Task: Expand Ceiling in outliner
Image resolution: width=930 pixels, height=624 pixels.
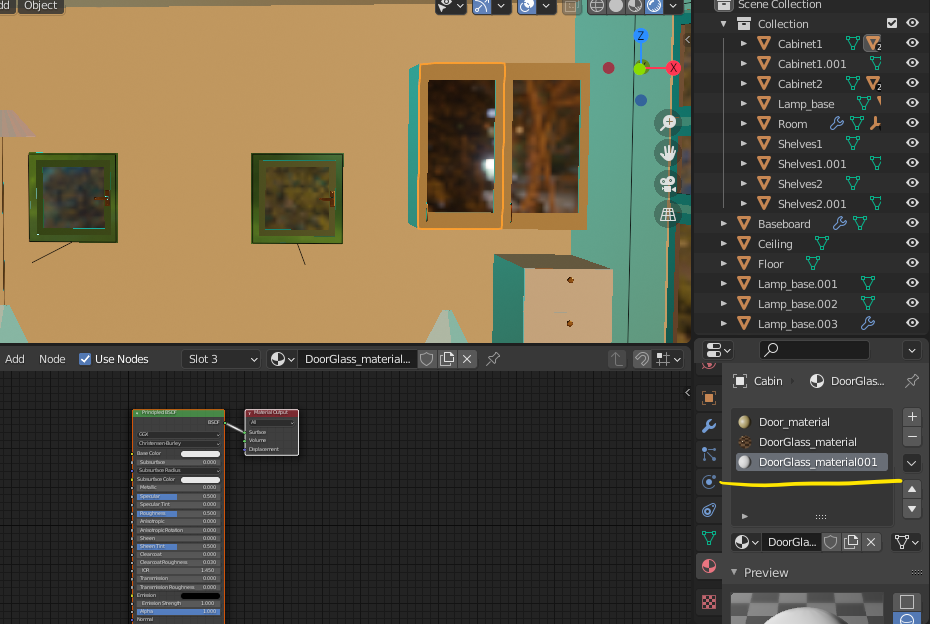Action: tap(724, 243)
